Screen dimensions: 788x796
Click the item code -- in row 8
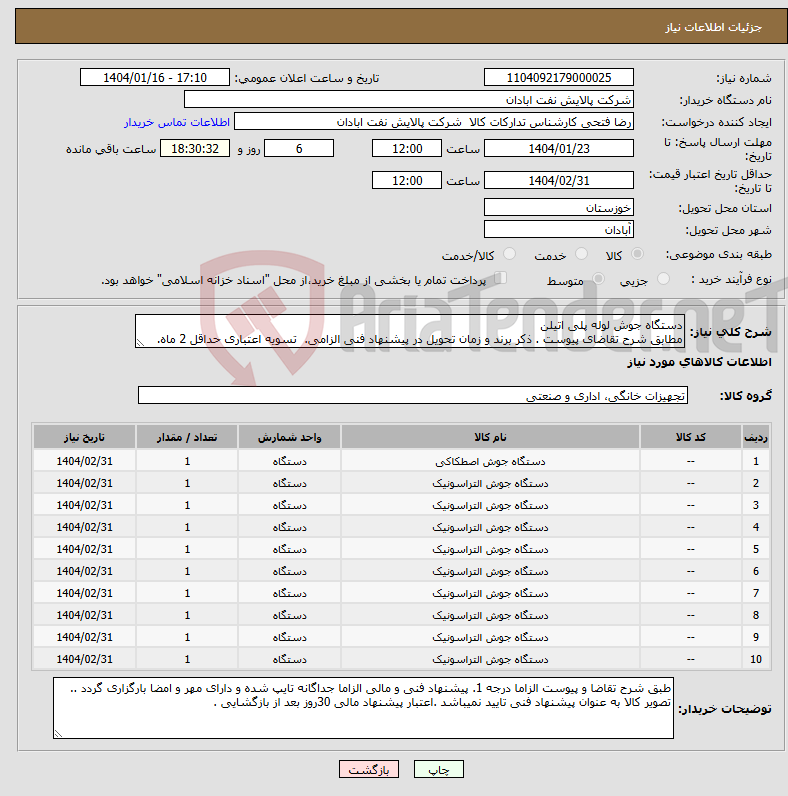[x=691, y=615]
